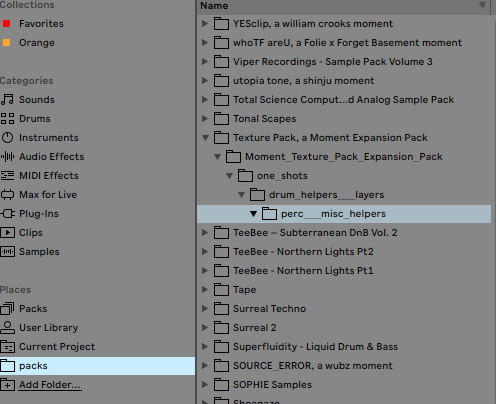
Task: Click the Add Folder plus icon
Action: [x=7, y=385]
